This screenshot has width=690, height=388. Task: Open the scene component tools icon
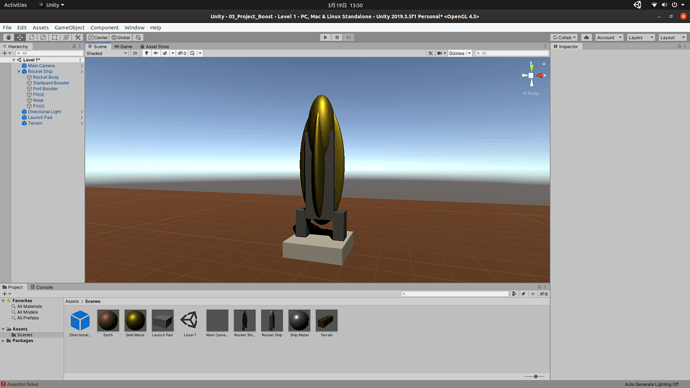click(430, 53)
